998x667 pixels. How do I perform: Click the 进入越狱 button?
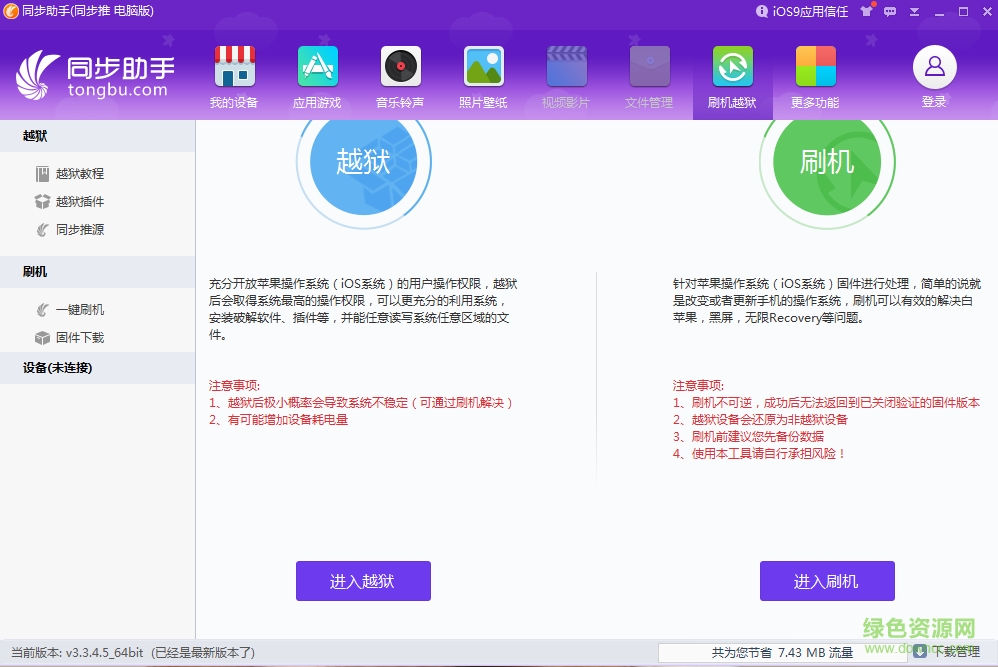pyautogui.click(x=363, y=581)
